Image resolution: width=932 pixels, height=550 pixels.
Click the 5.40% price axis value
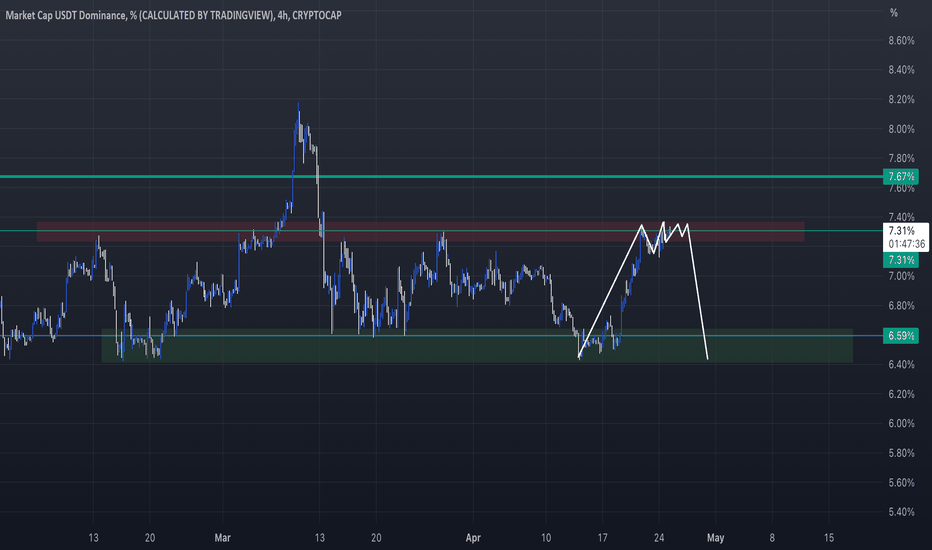(x=901, y=512)
